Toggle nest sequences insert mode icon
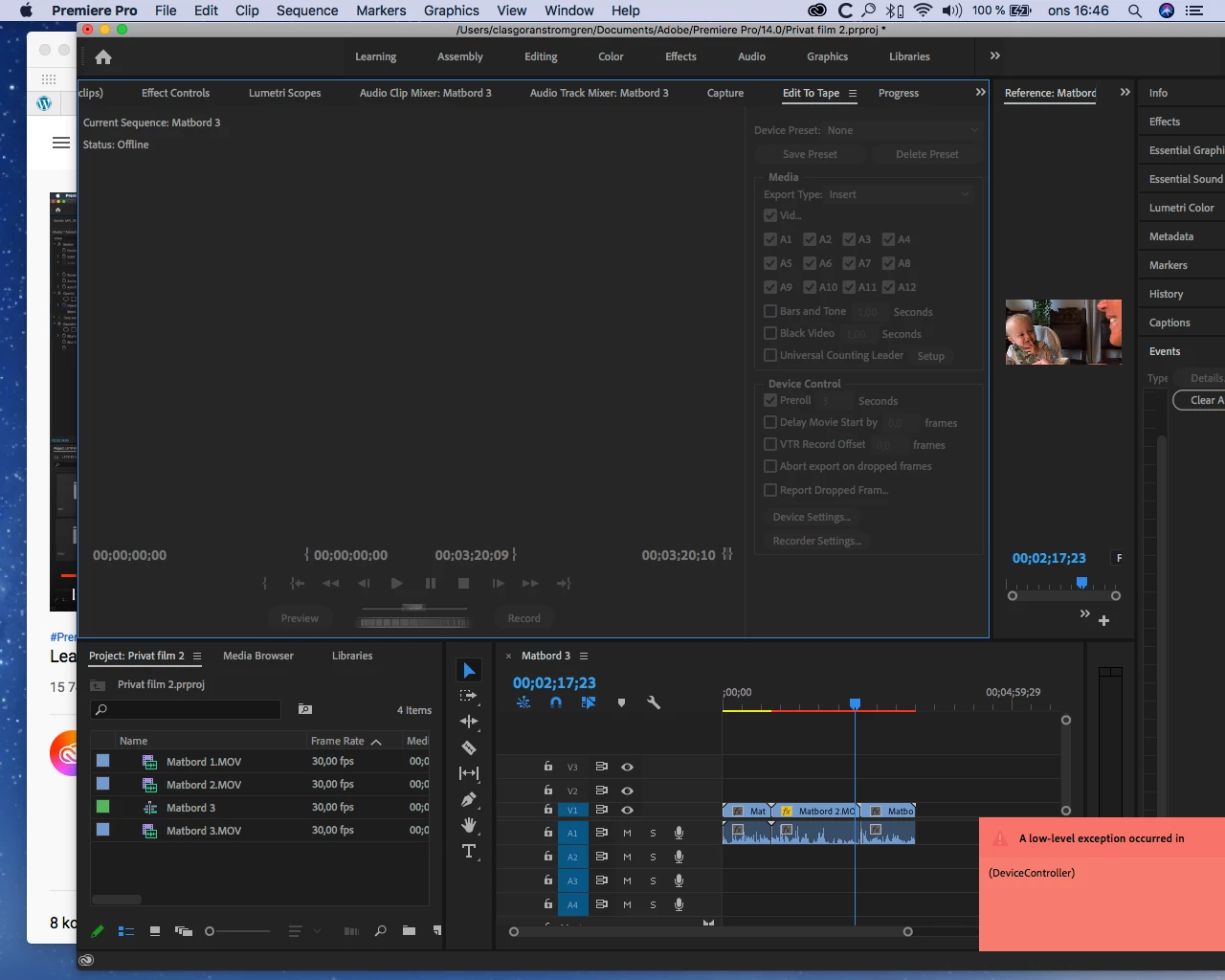 (523, 702)
